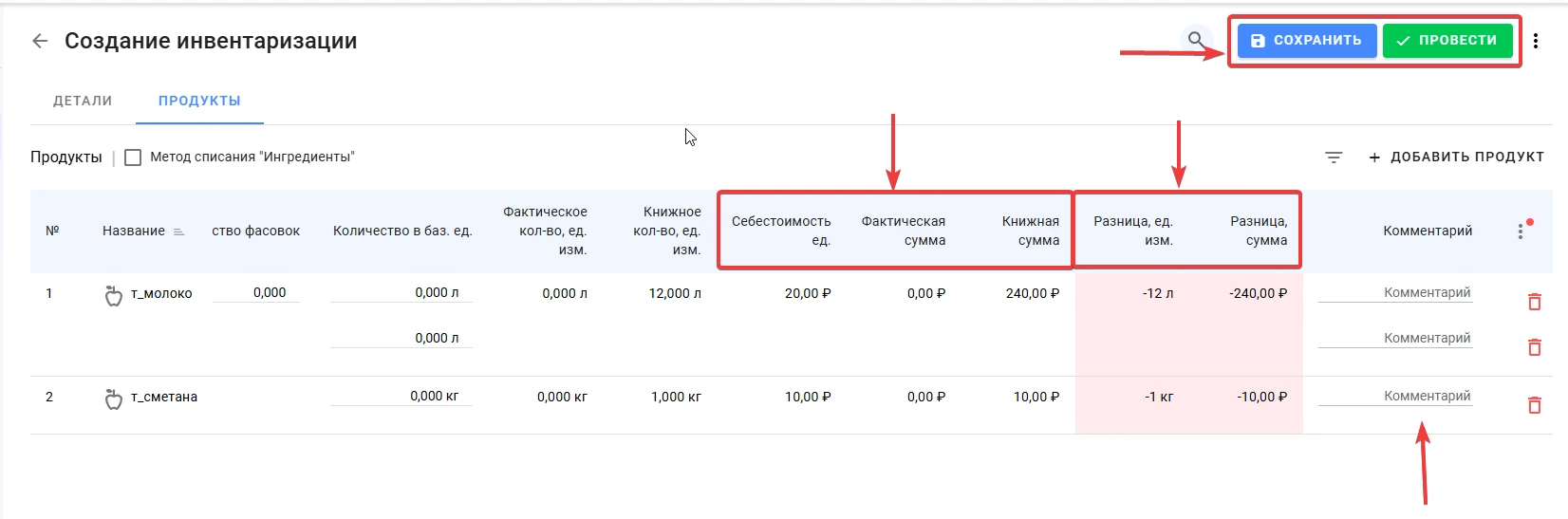Open search with the magnifier icon
The image size is (1568, 519).
pos(1197,41)
